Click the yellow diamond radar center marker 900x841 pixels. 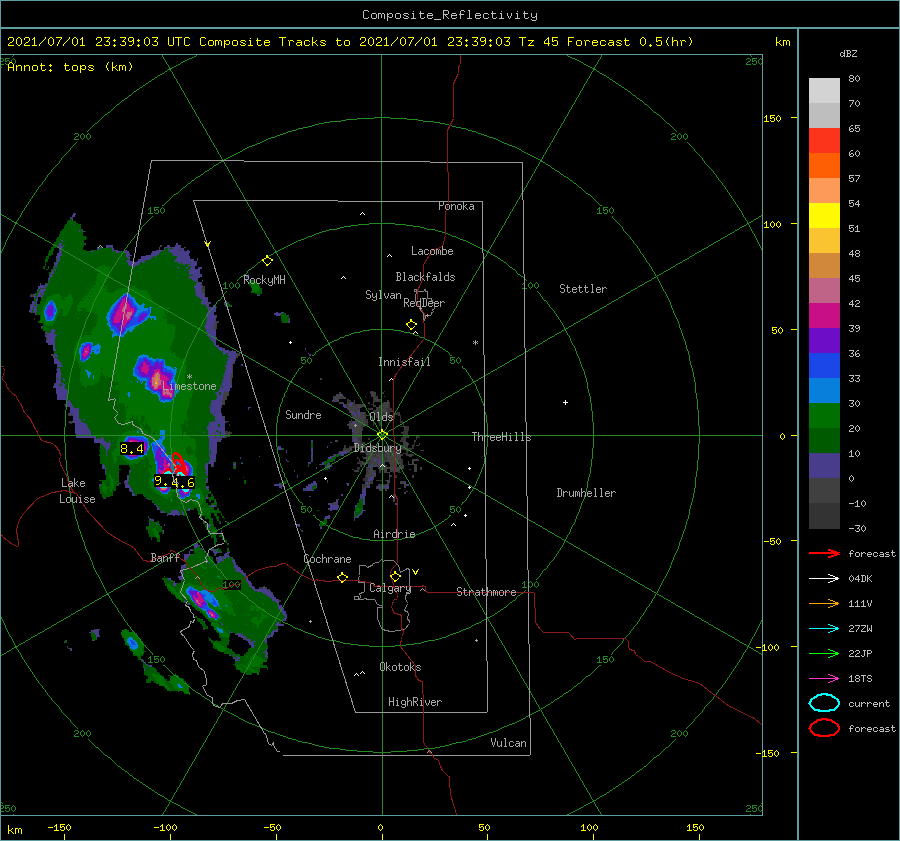[x=382, y=435]
